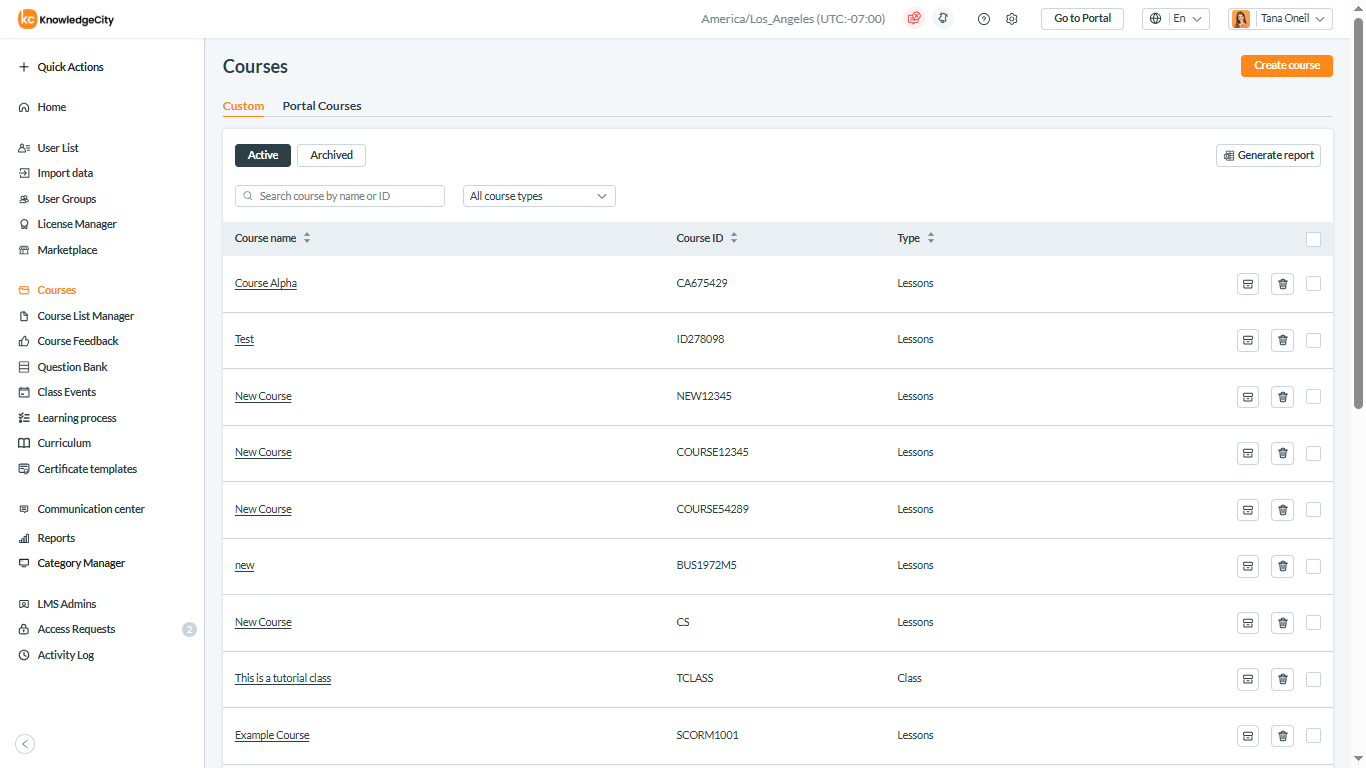Open the settings gear icon in header
The width and height of the screenshot is (1366, 768).
[1012, 19]
